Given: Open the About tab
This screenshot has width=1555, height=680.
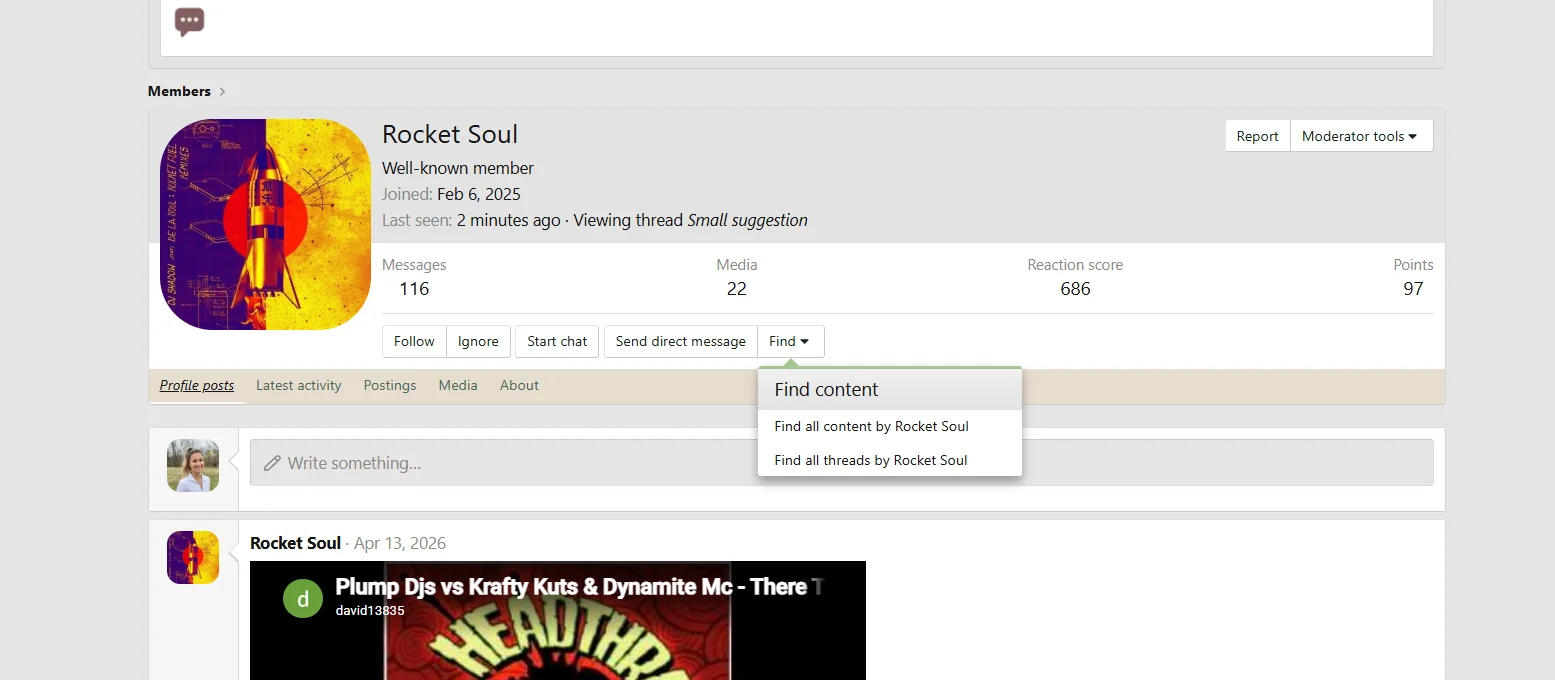Looking at the screenshot, I should coord(519,385).
